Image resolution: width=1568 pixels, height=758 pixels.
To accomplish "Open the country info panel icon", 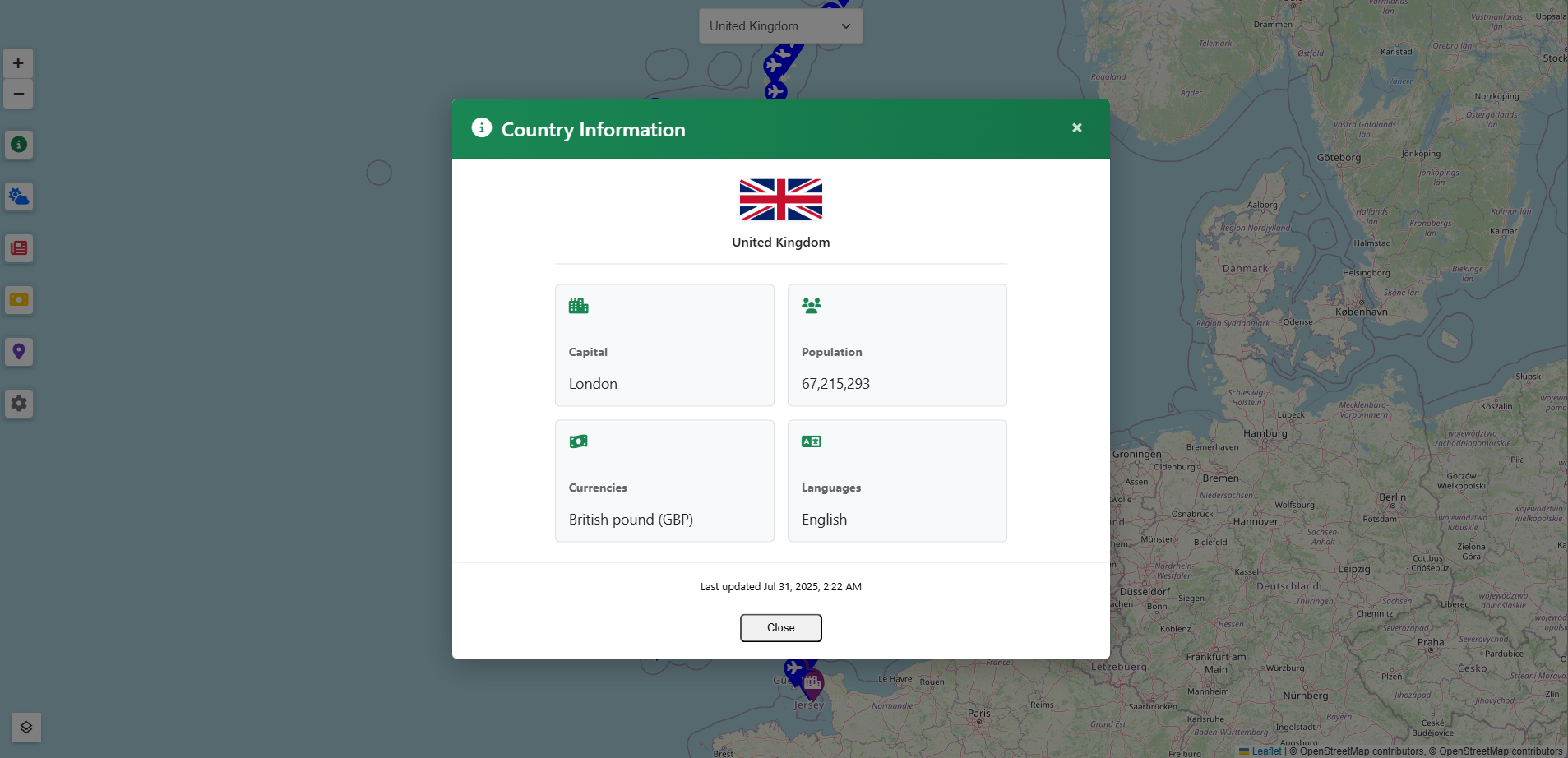I will [18, 145].
